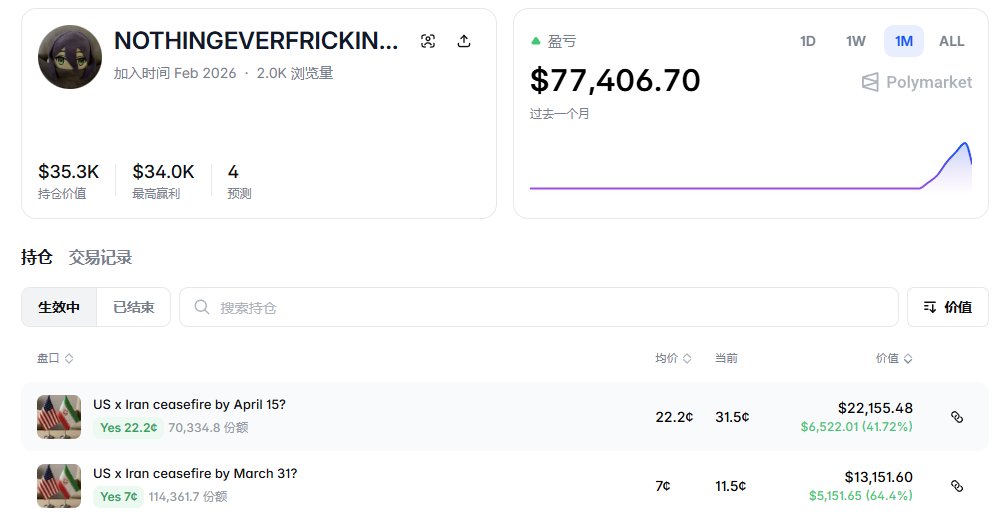Select the 1W profit range

(x=855, y=42)
